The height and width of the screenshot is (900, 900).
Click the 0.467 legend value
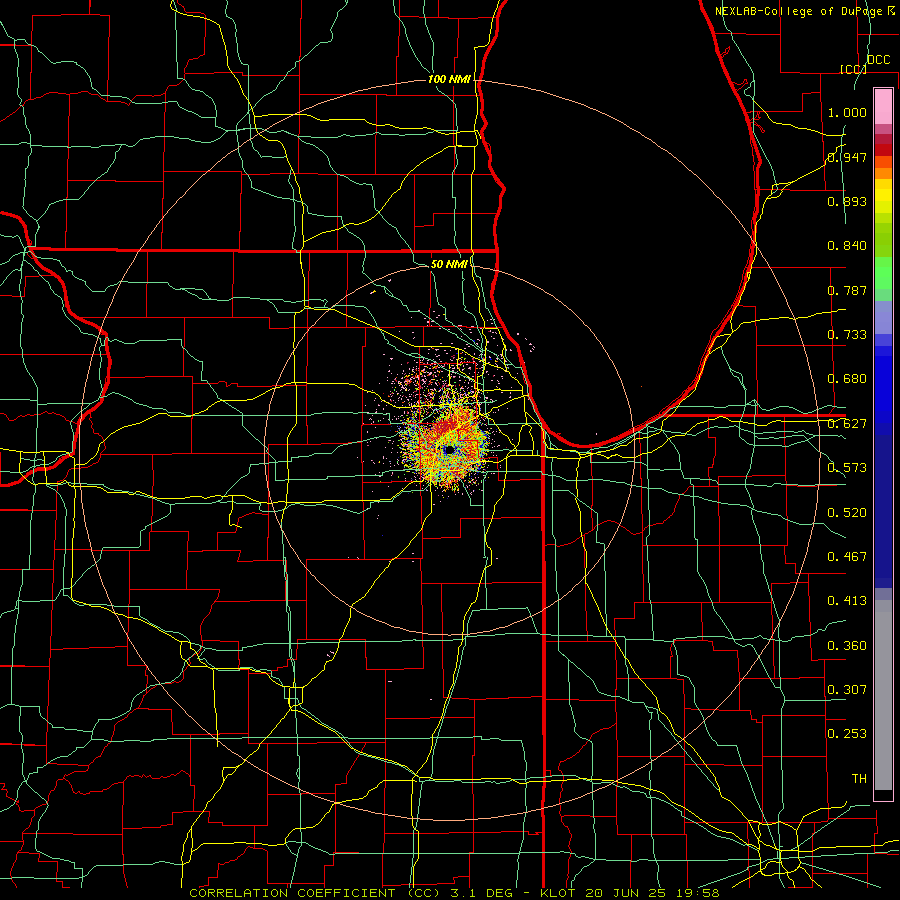847,557
